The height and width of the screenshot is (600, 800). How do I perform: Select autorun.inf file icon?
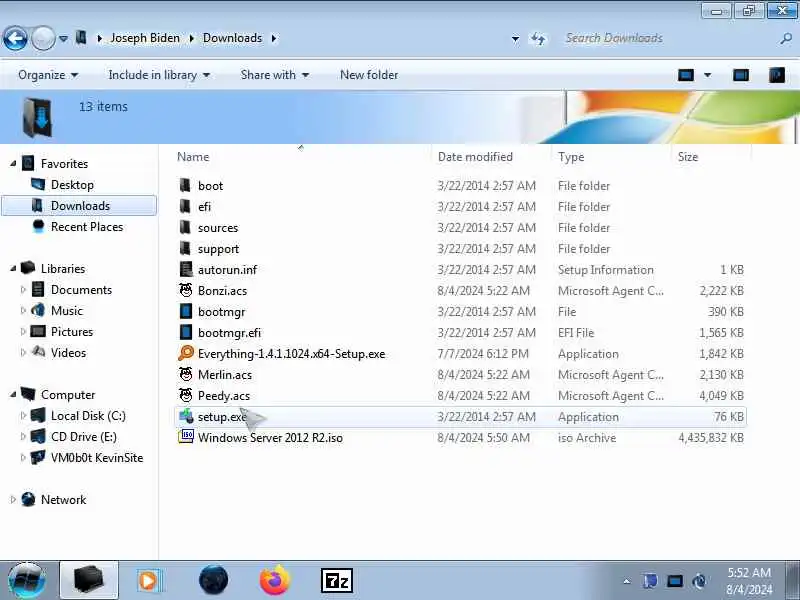click(186, 269)
